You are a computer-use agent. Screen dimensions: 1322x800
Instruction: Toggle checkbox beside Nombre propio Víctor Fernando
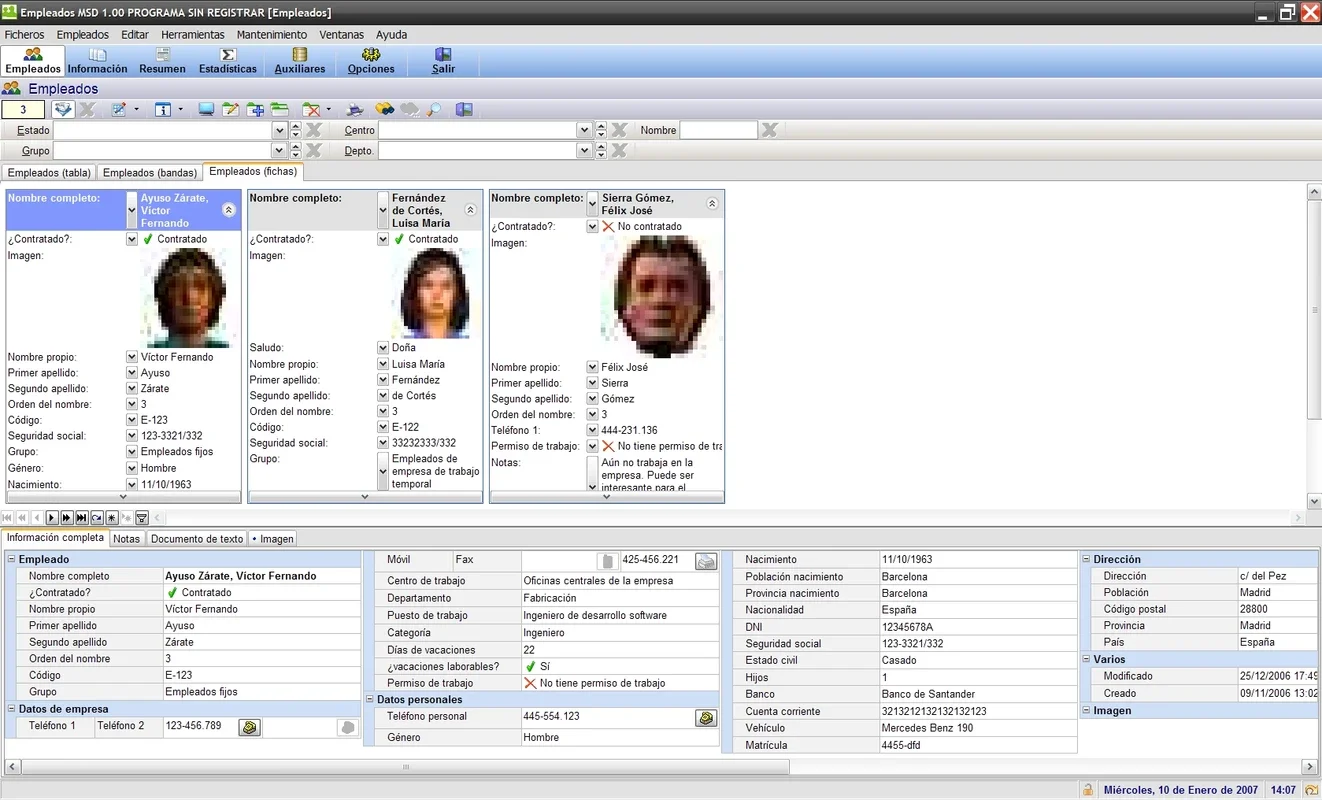132,357
